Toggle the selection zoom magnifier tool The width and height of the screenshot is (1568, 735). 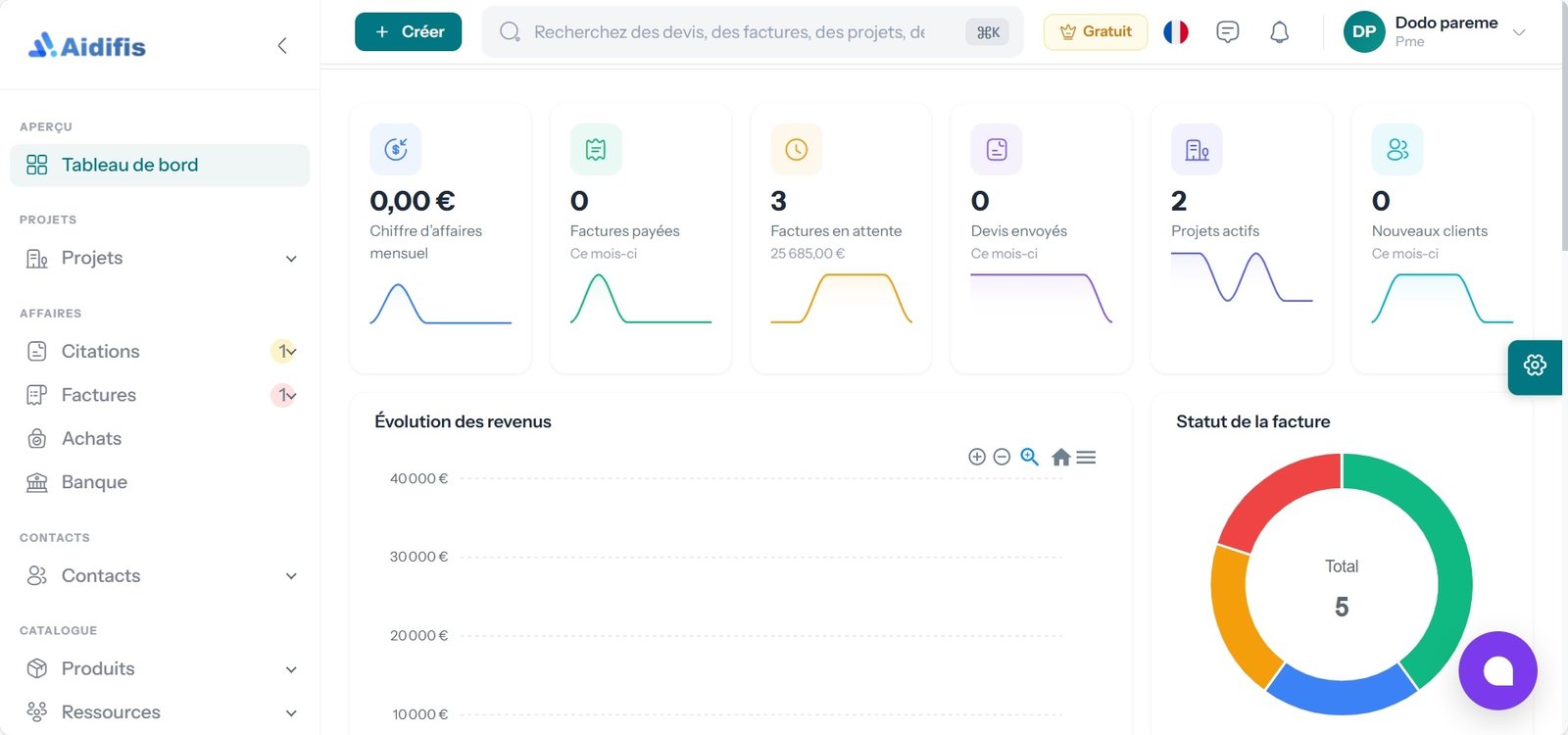click(1029, 457)
